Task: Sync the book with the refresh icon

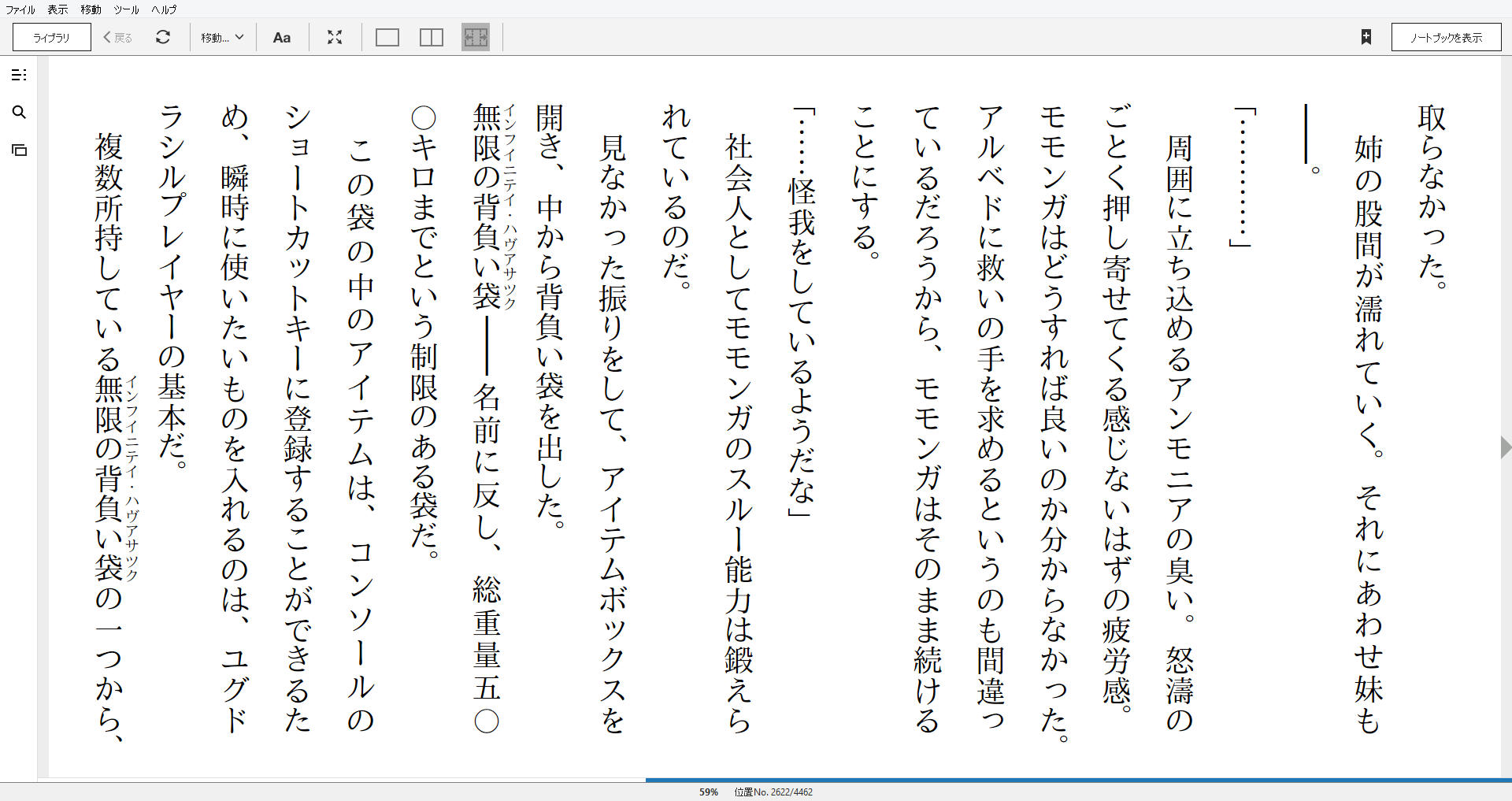Action: 163,37
